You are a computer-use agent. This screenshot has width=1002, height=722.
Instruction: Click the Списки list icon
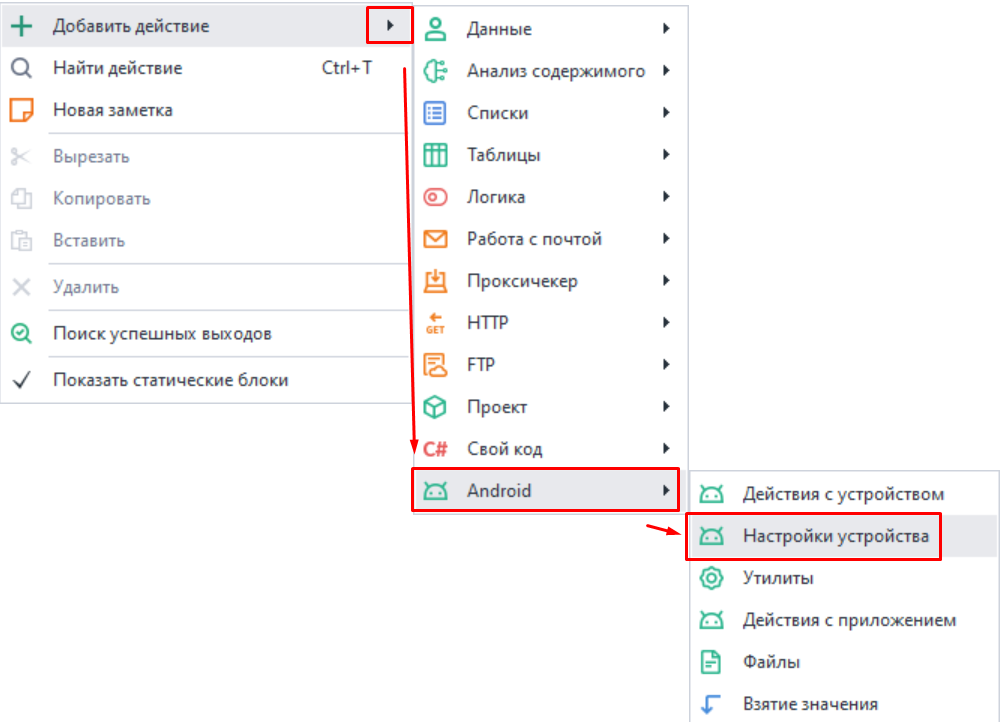(435, 113)
